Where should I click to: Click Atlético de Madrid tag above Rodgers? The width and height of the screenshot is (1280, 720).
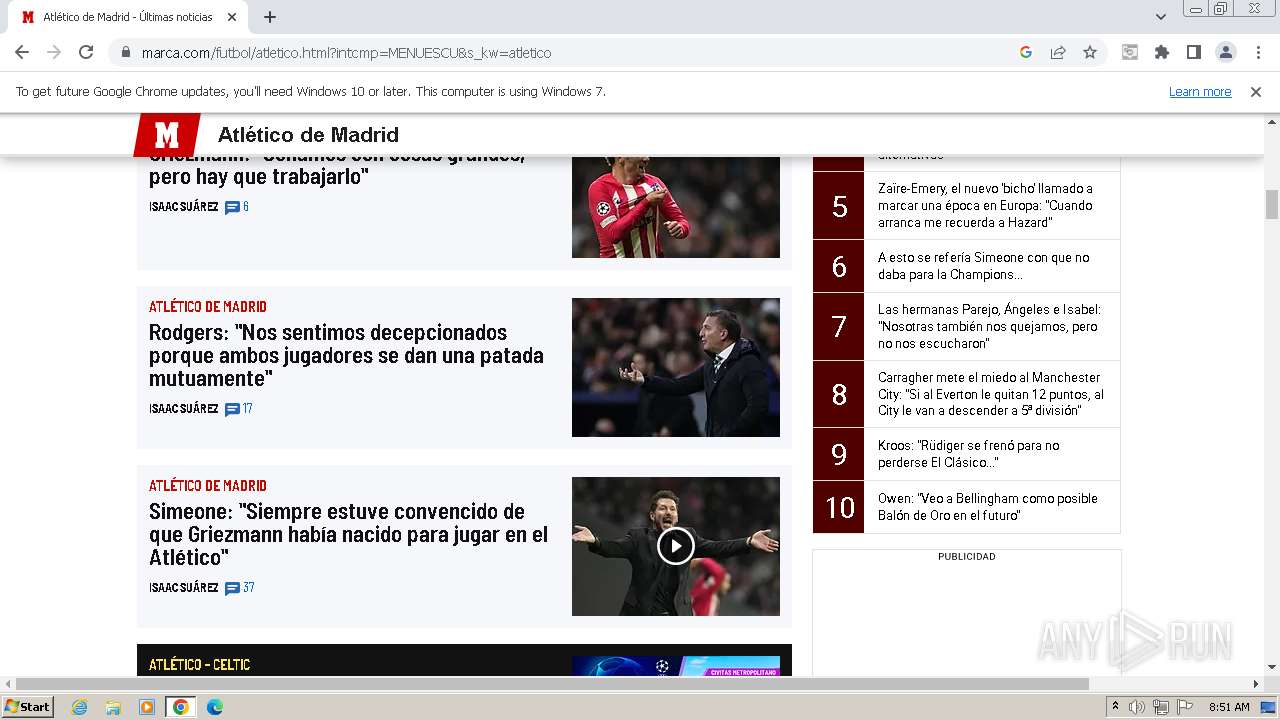(208, 306)
